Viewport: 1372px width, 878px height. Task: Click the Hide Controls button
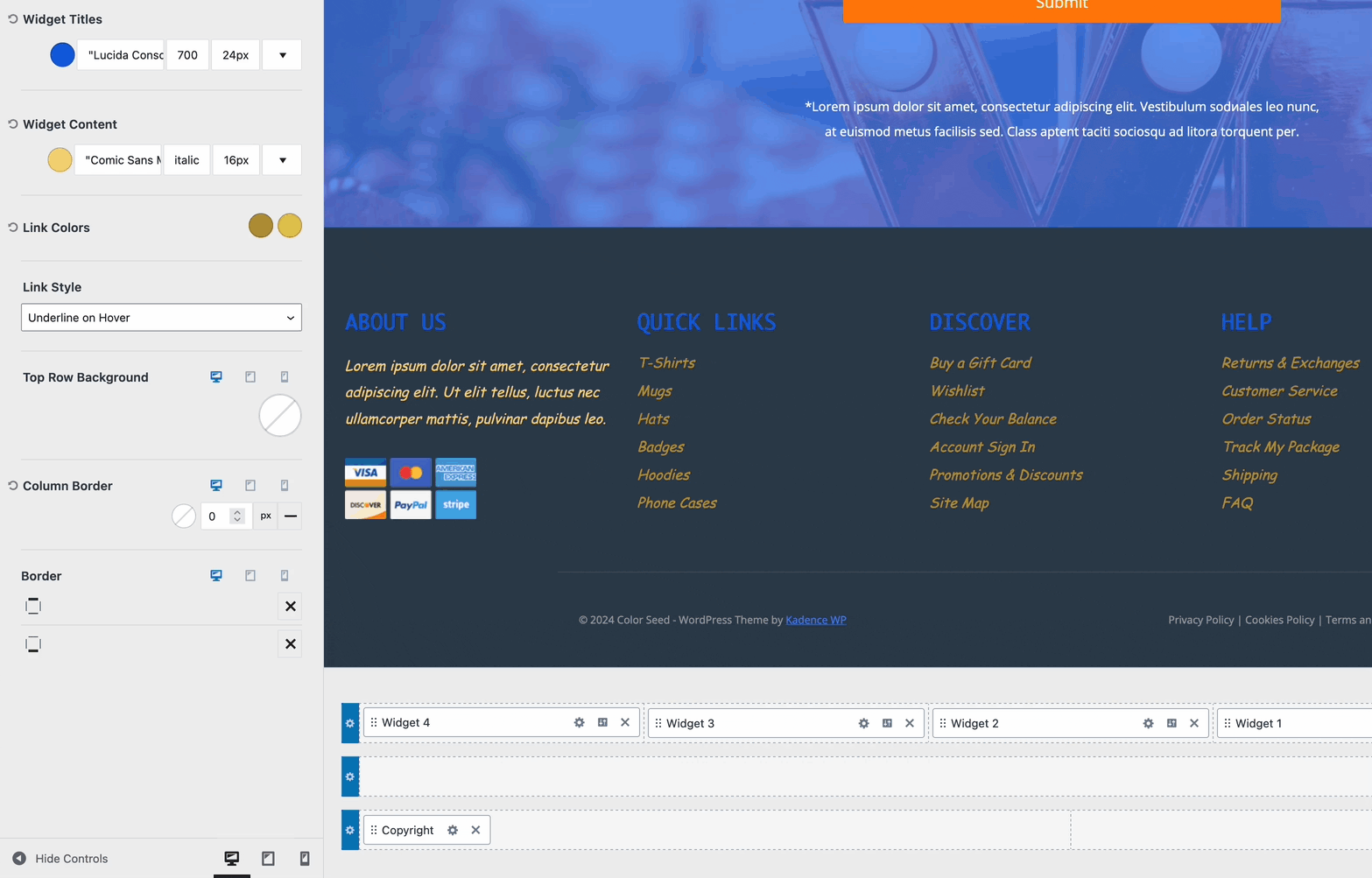[58, 858]
